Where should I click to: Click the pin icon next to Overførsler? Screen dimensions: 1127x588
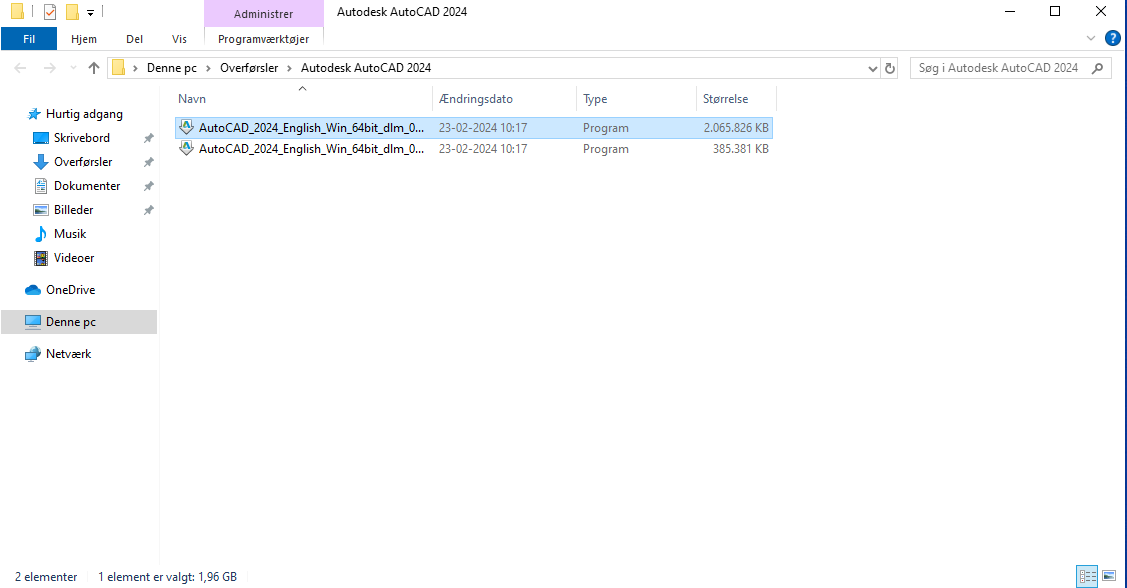click(148, 162)
